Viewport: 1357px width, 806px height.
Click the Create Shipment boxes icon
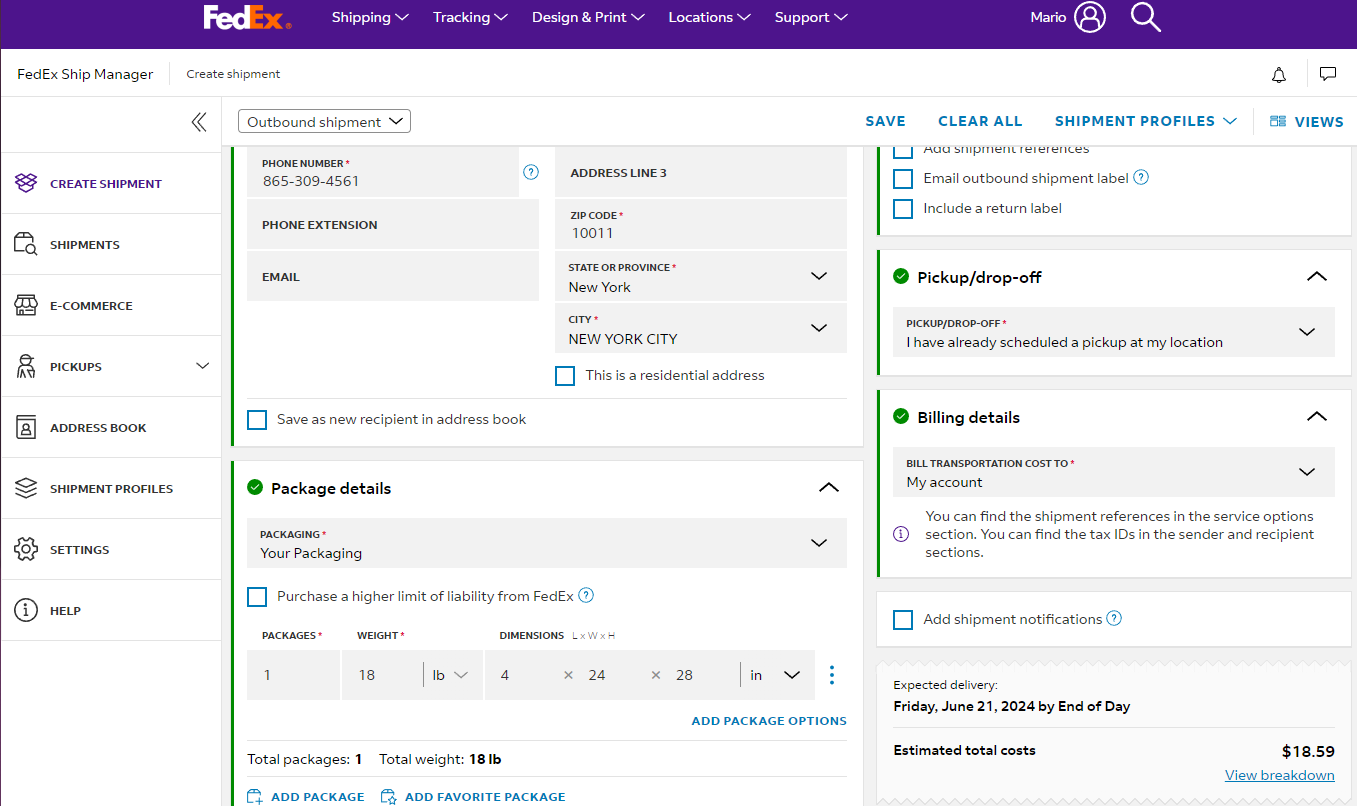(x=26, y=183)
